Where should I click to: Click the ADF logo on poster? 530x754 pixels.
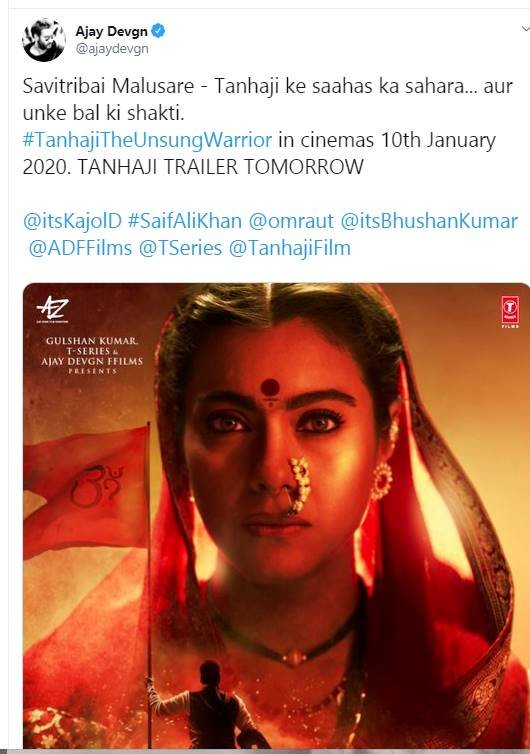click(52, 309)
